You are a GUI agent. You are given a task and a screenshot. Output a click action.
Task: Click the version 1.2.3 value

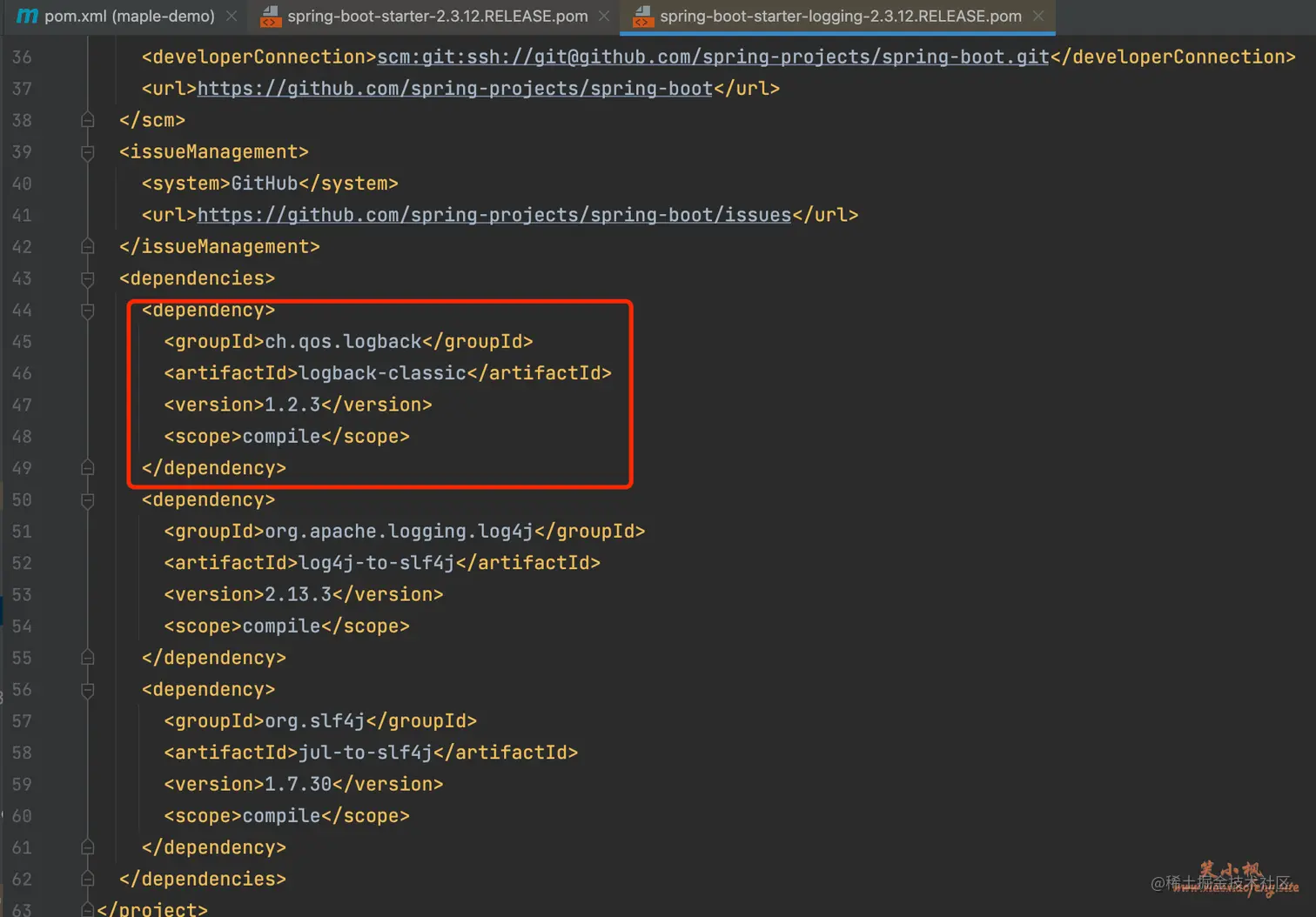(x=292, y=405)
